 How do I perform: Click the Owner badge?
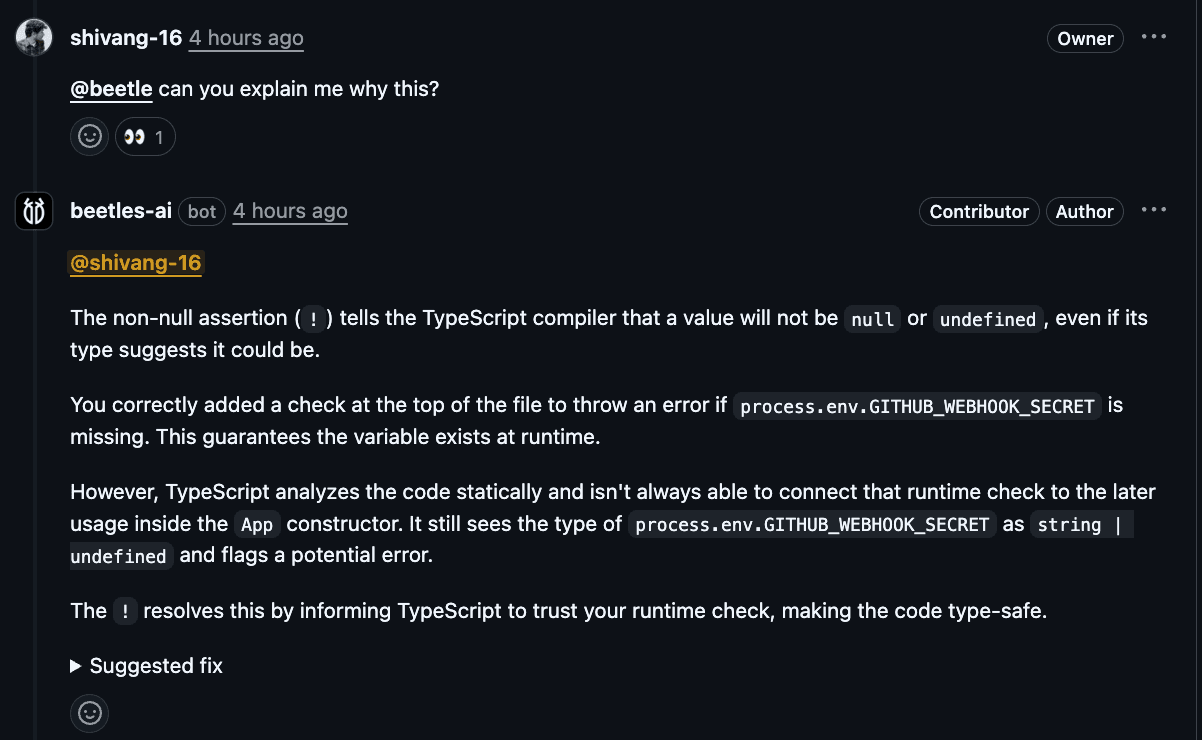click(x=1085, y=39)
